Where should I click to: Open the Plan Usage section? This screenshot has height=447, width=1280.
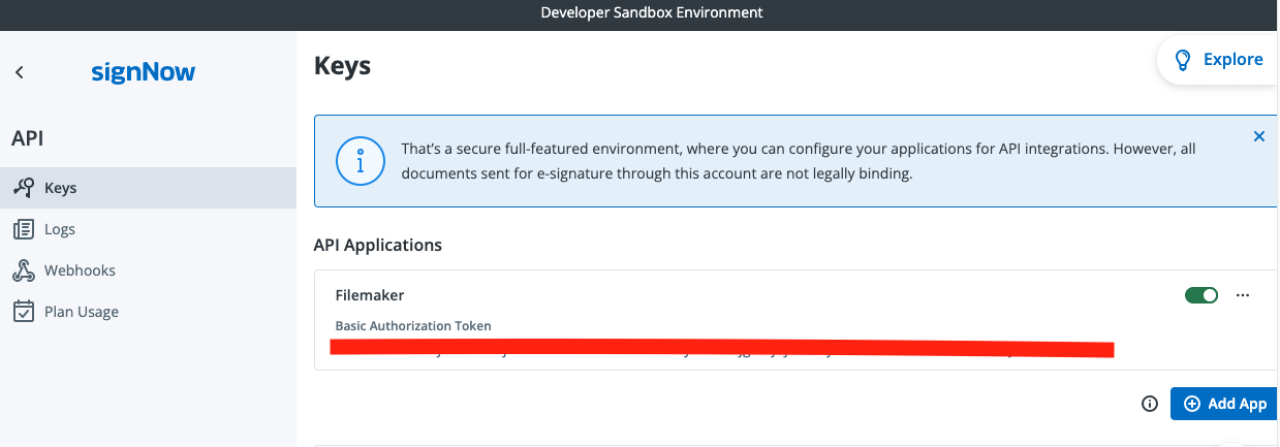click(x=148, y=311)
